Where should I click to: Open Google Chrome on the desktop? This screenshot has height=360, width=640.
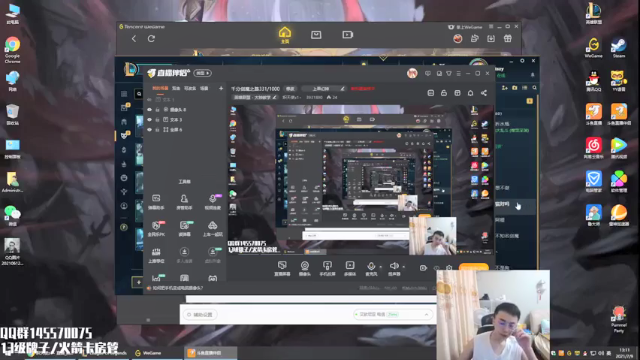pos(12,49)
